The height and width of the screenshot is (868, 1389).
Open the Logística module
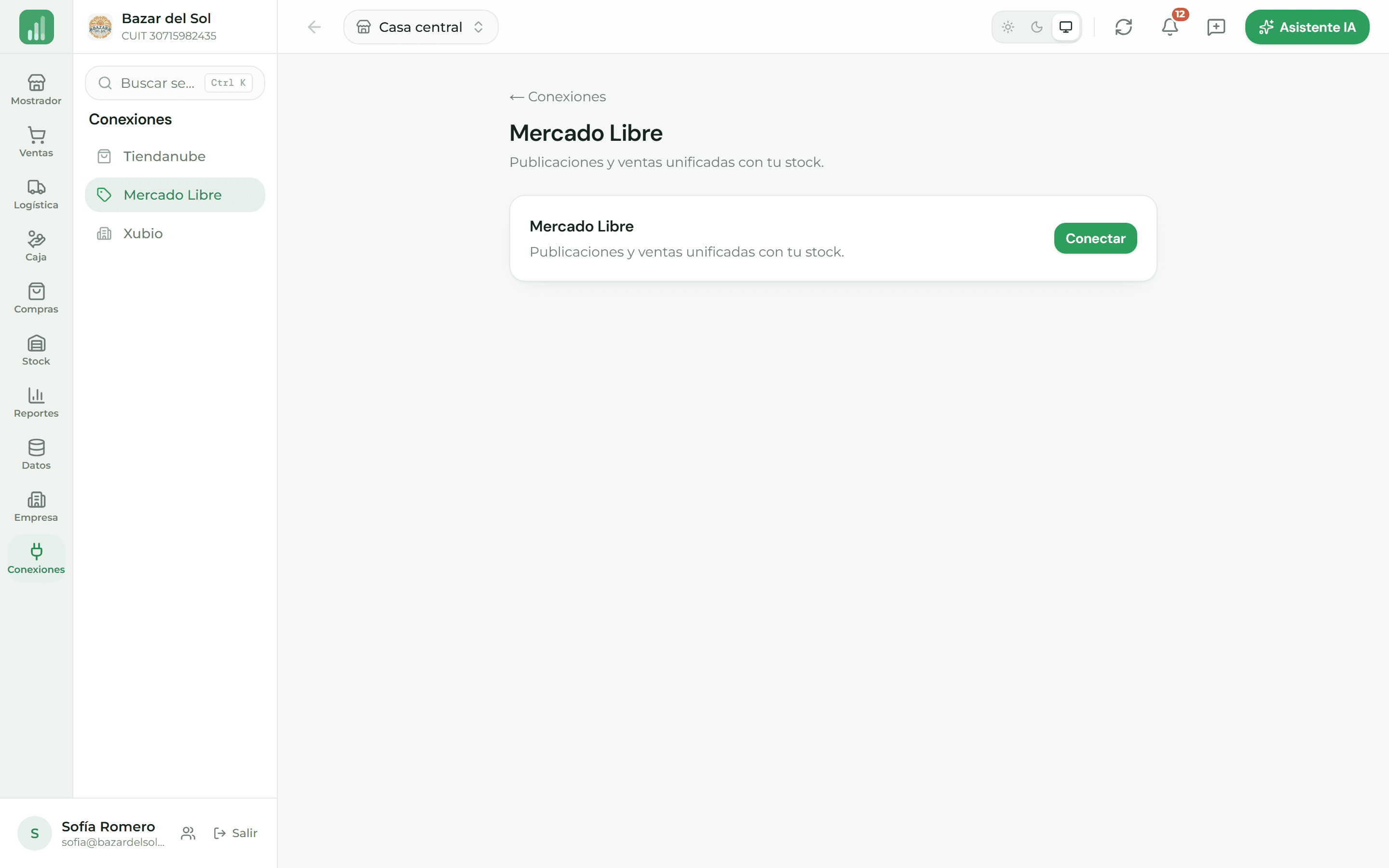tap(36, 194)
